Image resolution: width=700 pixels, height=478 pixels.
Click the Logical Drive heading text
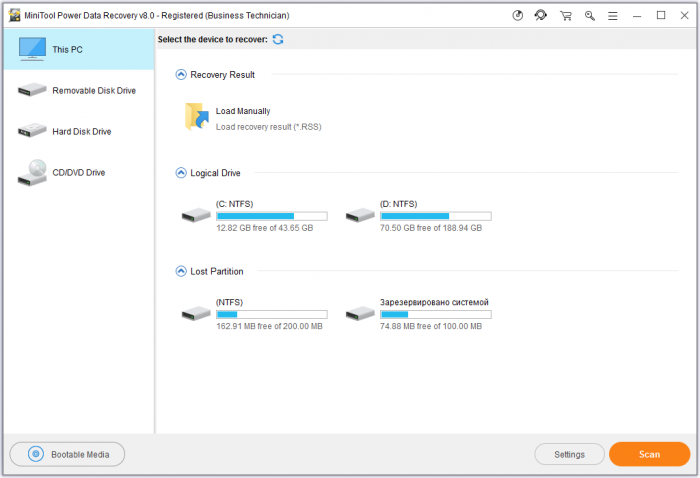215,173
